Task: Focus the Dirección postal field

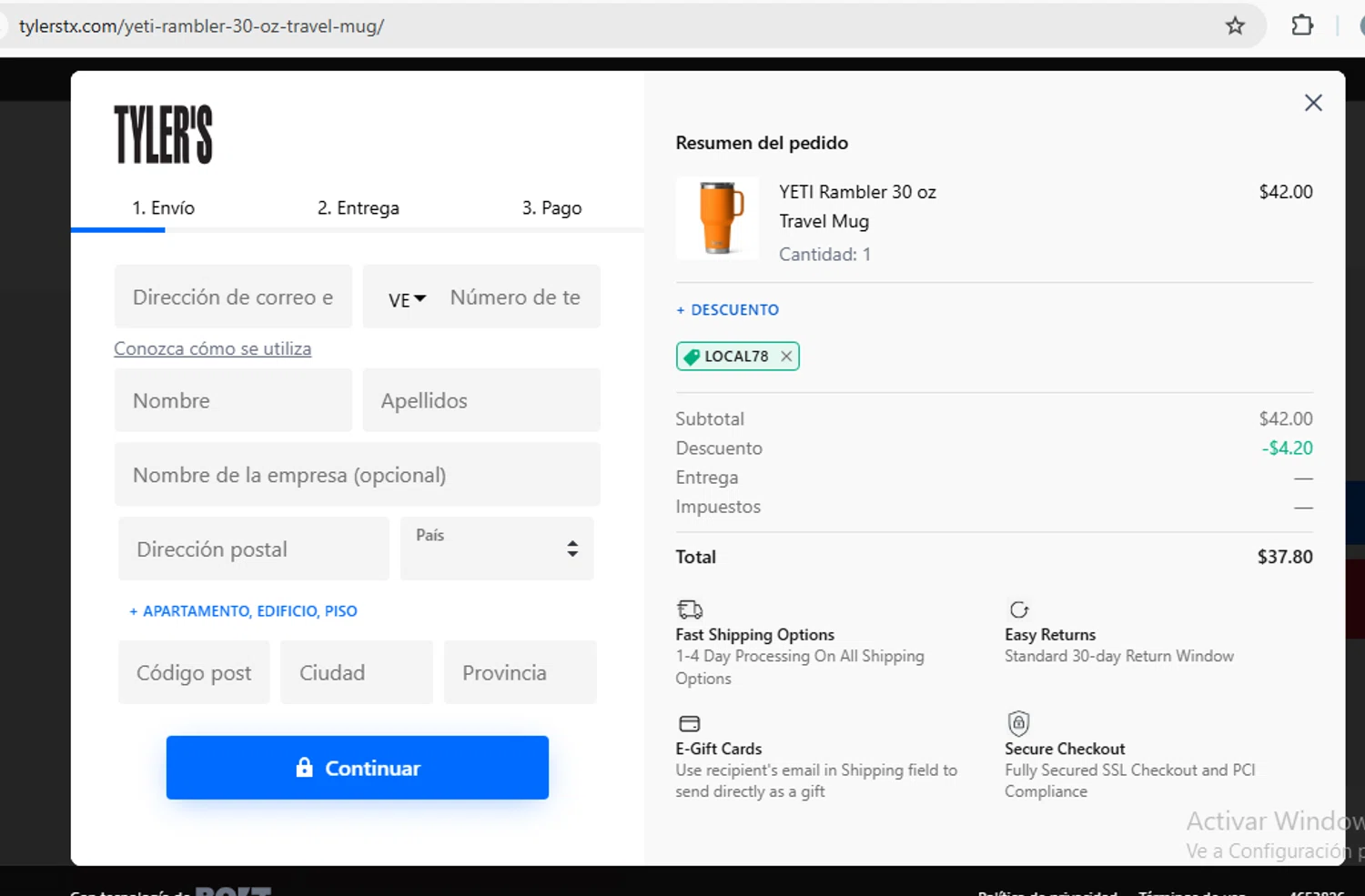Action: [x=254, y=549]
